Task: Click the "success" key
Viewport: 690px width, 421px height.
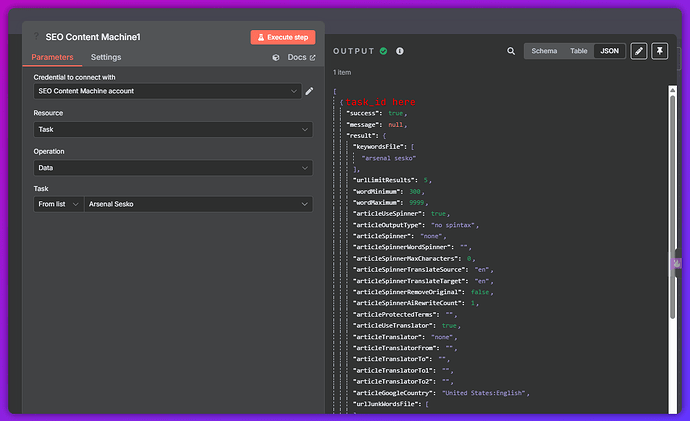Action: [x=365, y=113]
